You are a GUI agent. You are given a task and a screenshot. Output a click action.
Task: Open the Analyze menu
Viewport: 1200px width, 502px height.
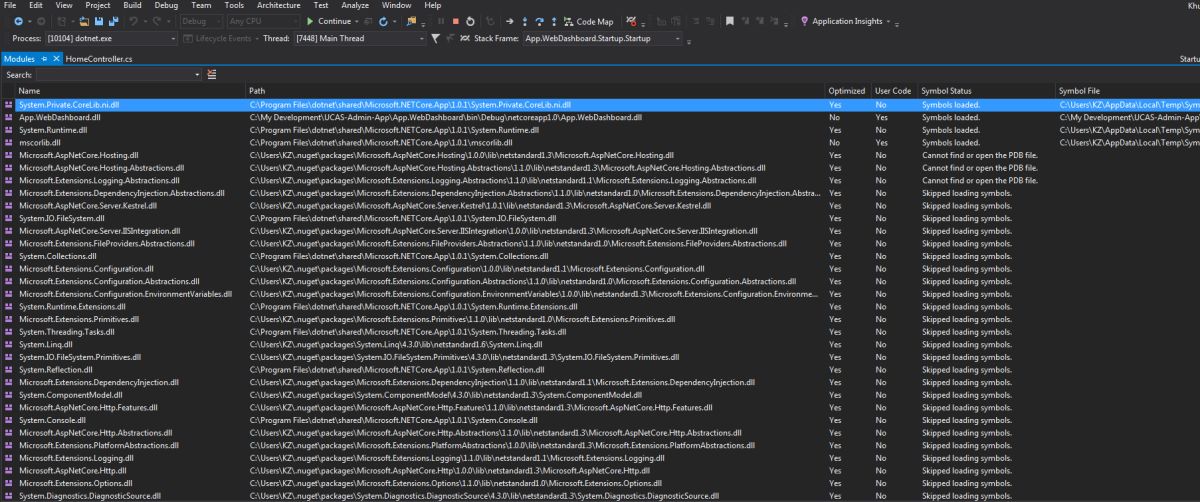pyautogui.click(x=355, y=5)
